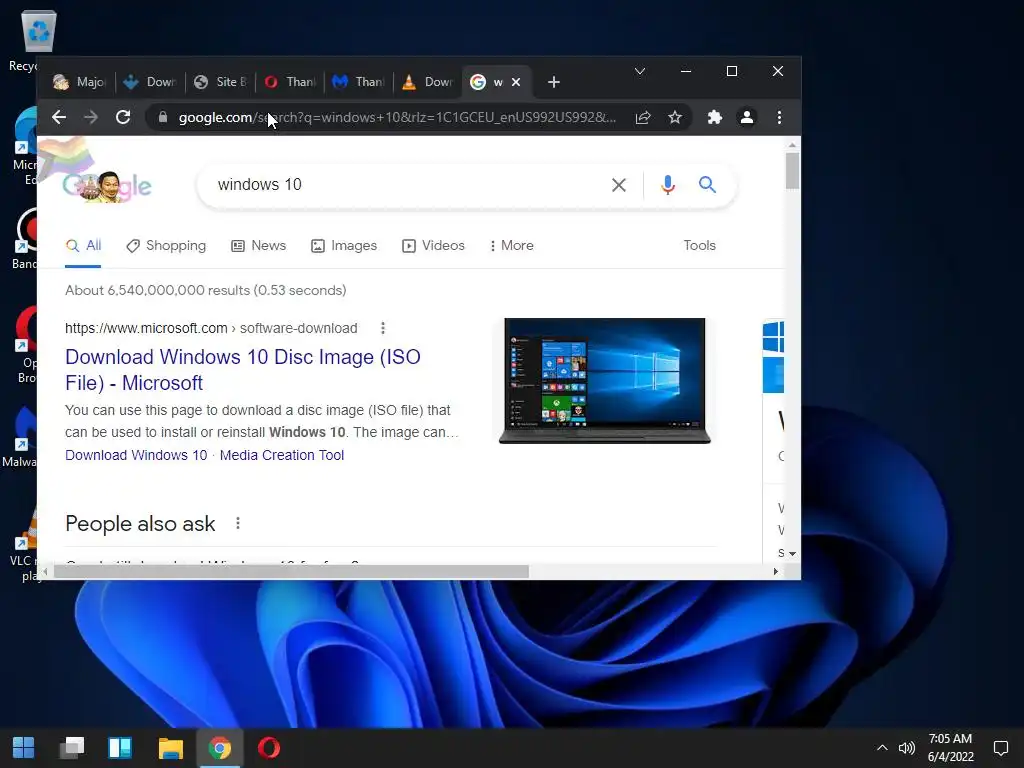This screenshot has width=1024, height=768.
Task: Select the All results tab
Action: 84,246
